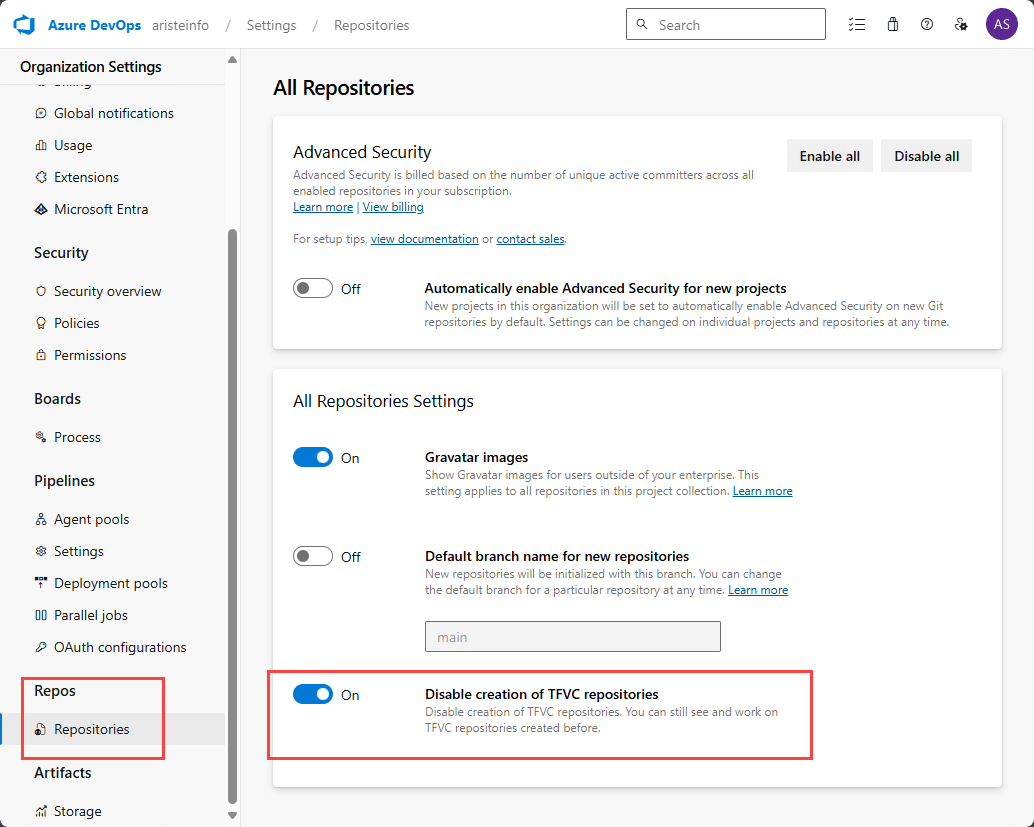
Task: Select Repositories under Repos section
Action: pos(95,729)
